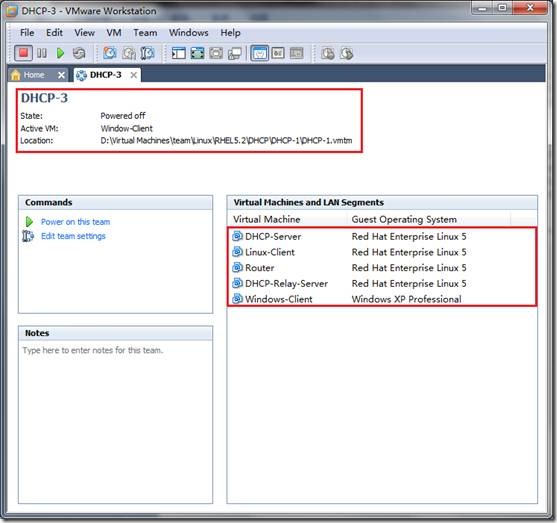
Task: Click Red Hat Enterprise Linux 5 beside Router
Action: click(409, 268)
